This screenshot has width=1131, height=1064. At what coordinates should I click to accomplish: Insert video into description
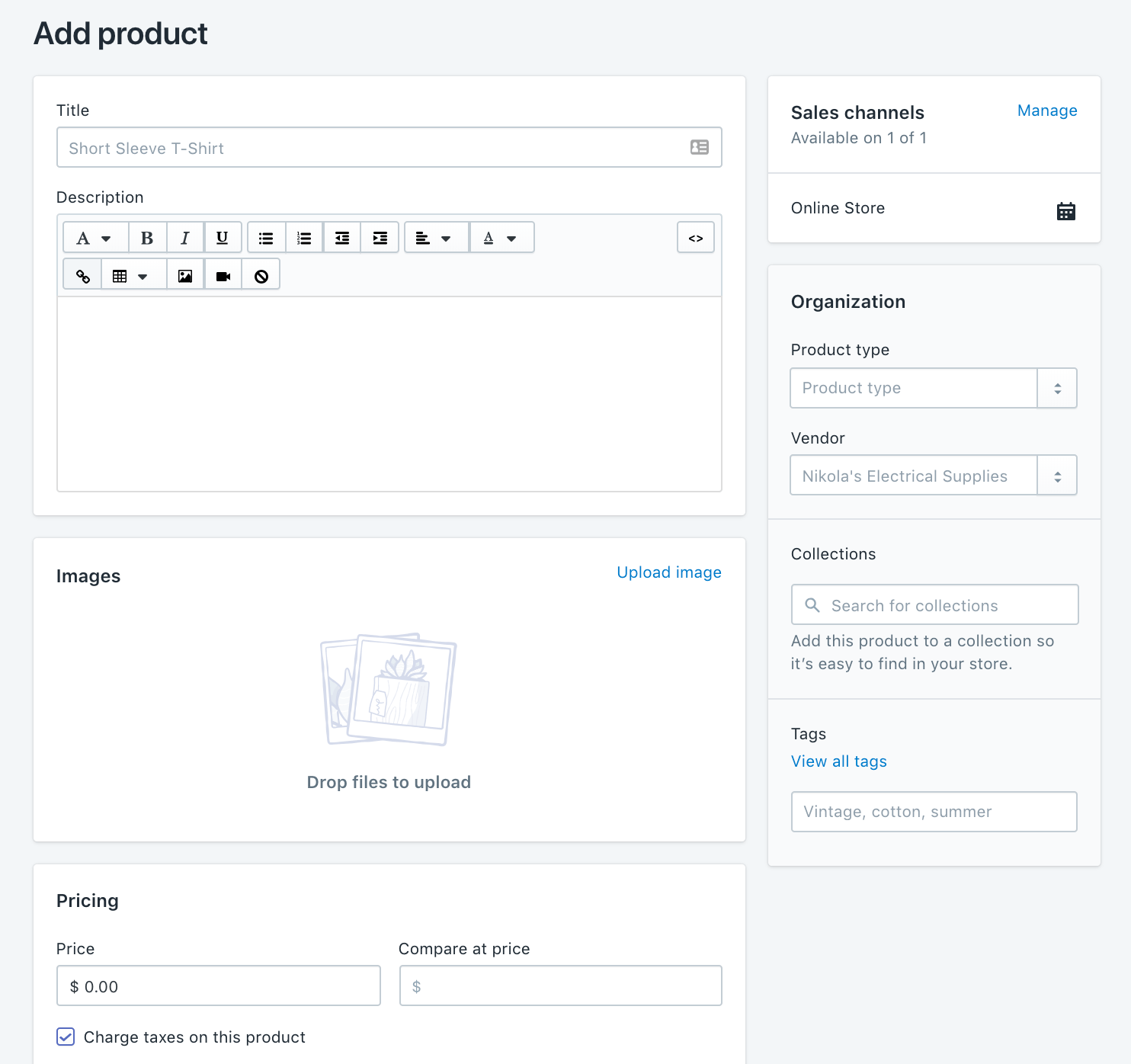tap(223, 276)
